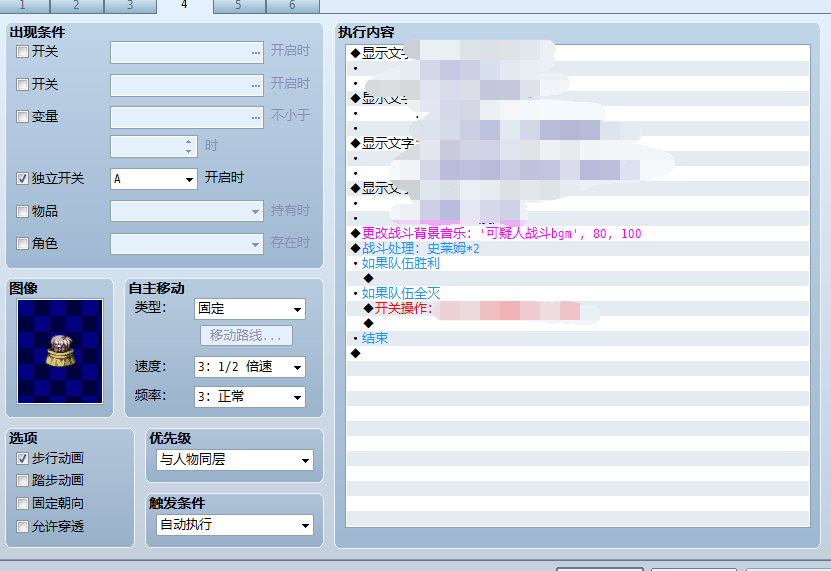Check the 允许穿透 option
This screenshot has width=831, height=571.
click(x=22, y=527)
